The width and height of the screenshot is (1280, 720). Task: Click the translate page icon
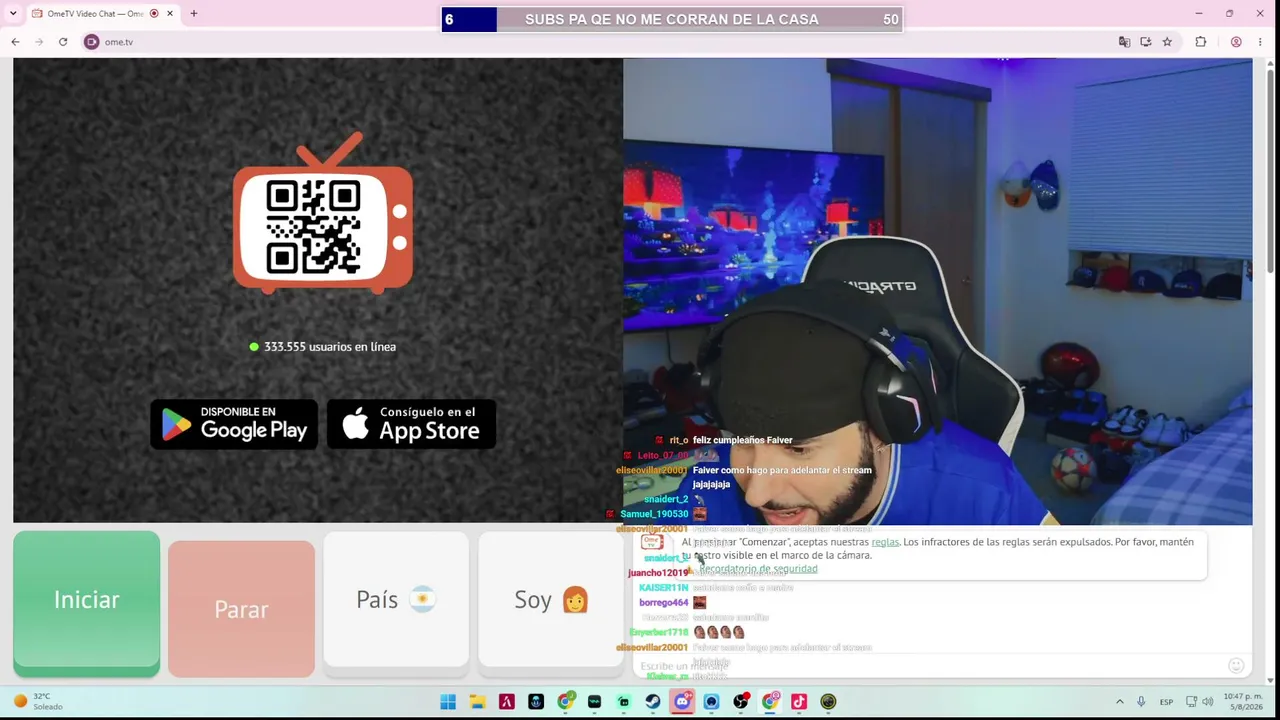coord(1124,42)
